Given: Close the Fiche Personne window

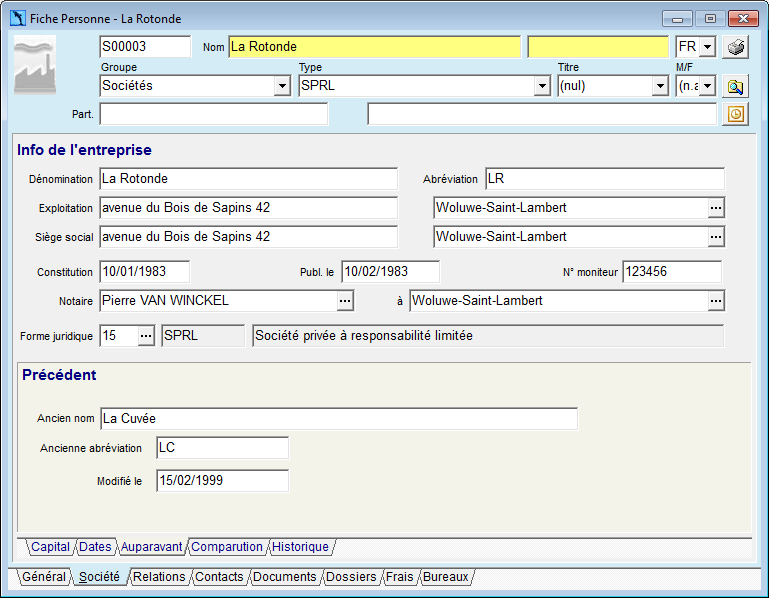Looking at the screenshot, I should click(x=743, y=19).
